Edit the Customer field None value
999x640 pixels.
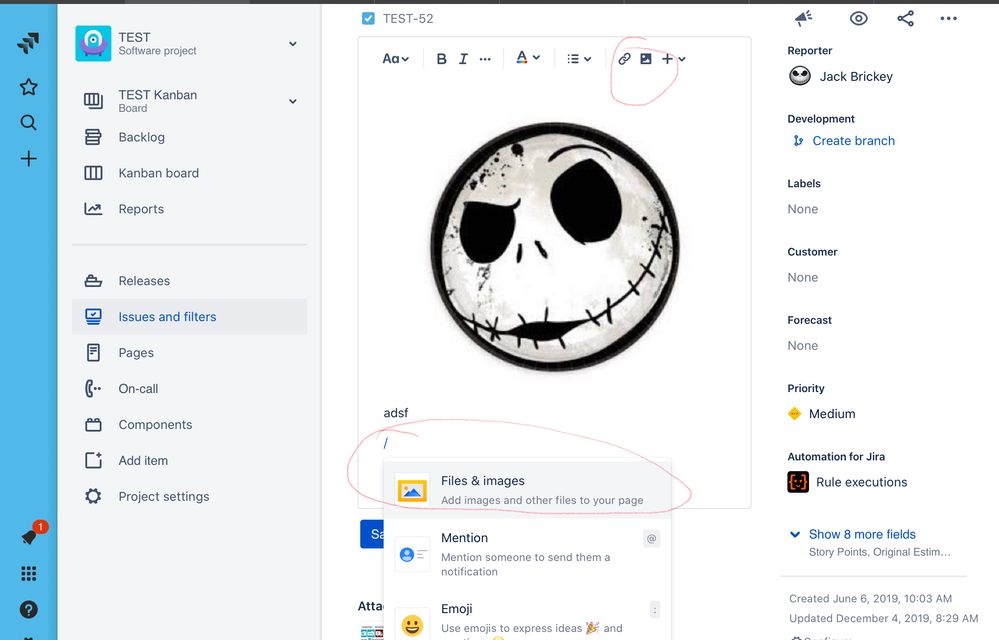click(802, 277)
